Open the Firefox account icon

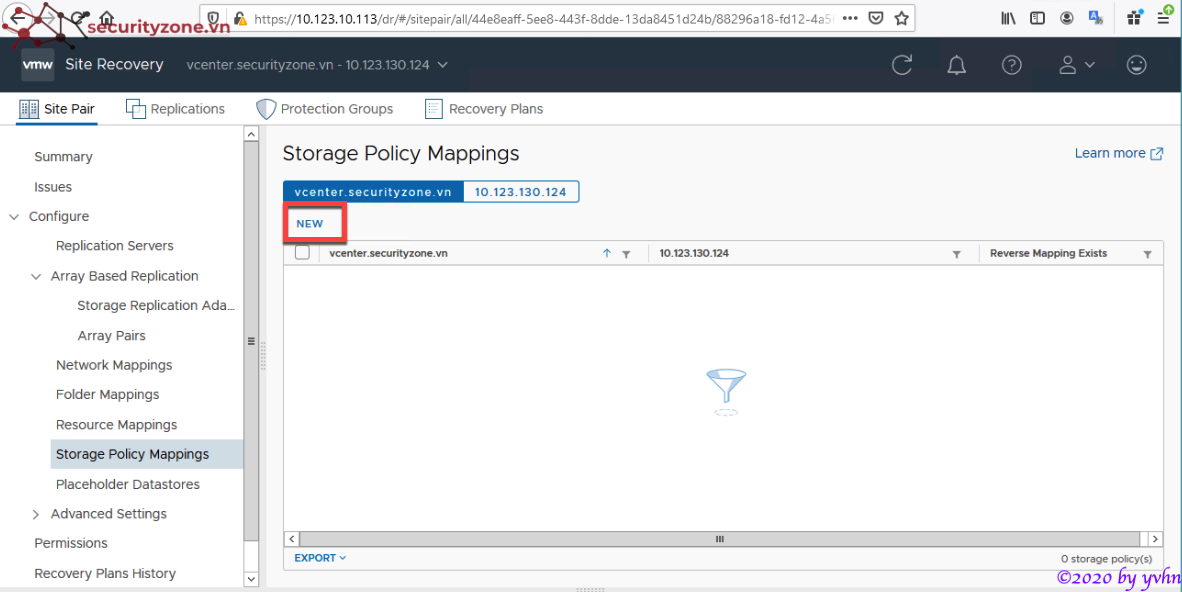(1067, 19)
